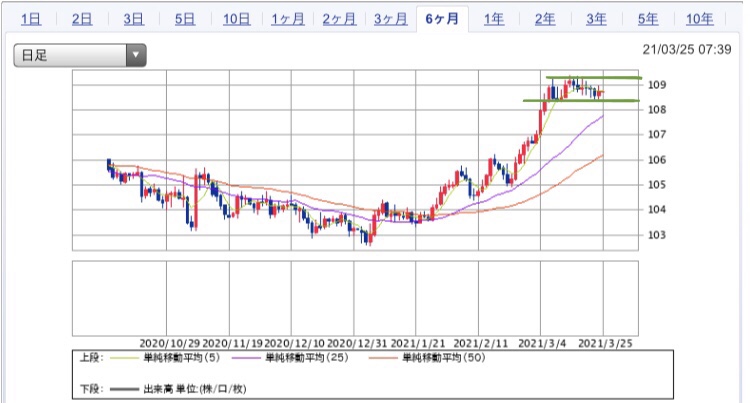This screenshot has height=403, width=750.
Task: Click the 2020/11/19 date label
Action: 232,343
